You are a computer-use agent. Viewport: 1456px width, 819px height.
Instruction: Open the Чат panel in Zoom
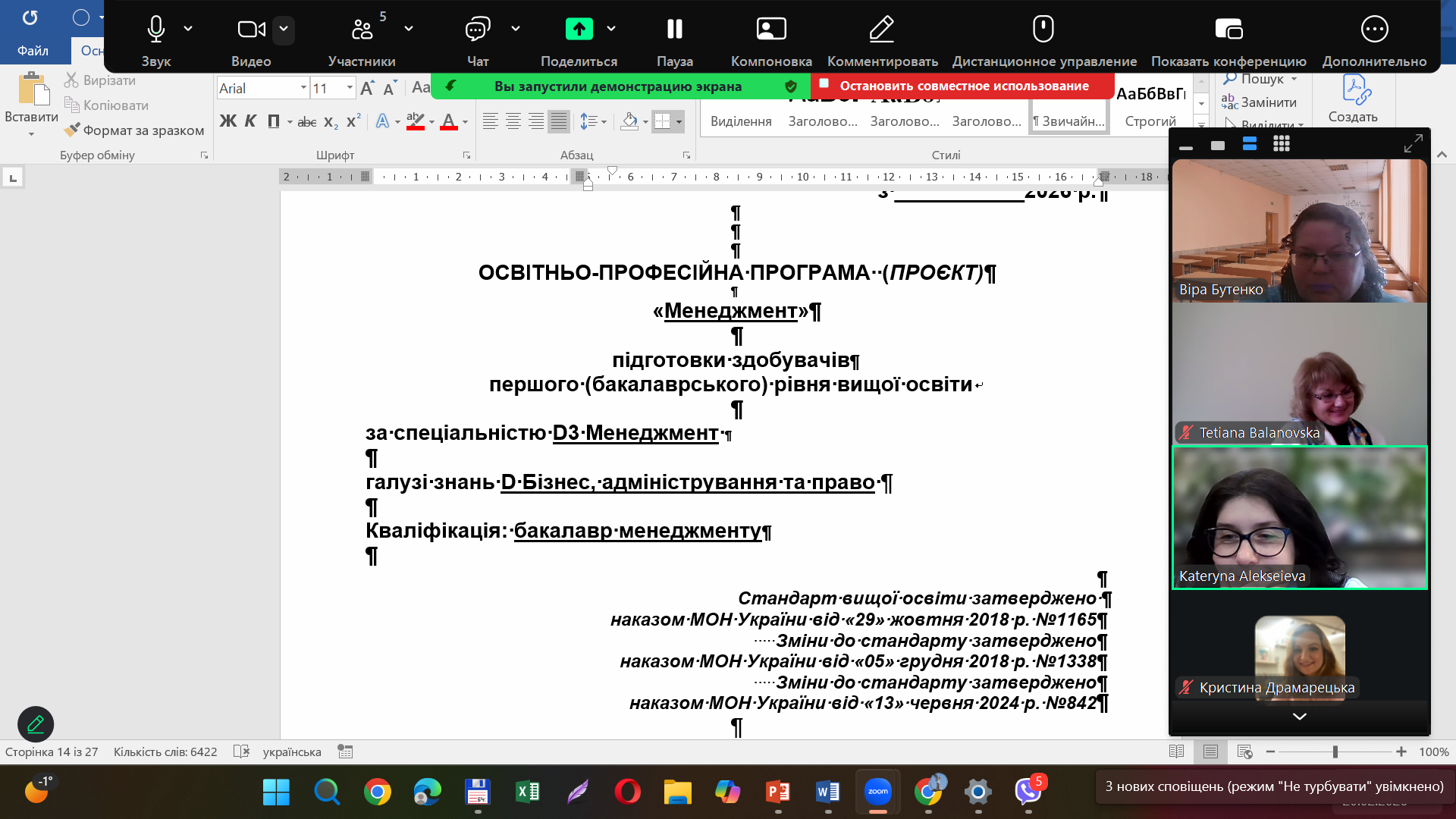(477, 29)
